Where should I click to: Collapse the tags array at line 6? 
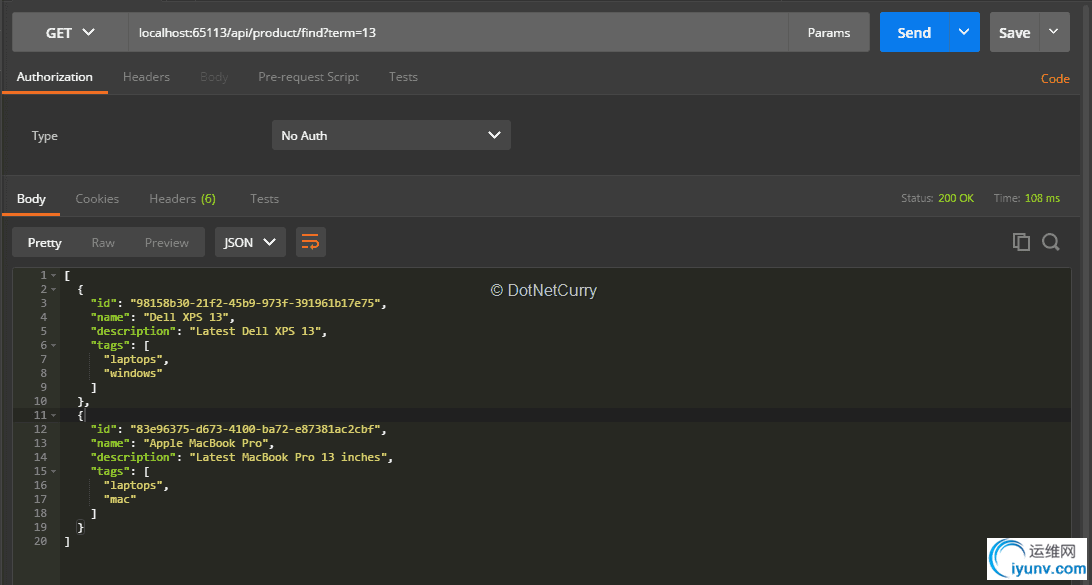pyautogui.click(x=53, y=345)
